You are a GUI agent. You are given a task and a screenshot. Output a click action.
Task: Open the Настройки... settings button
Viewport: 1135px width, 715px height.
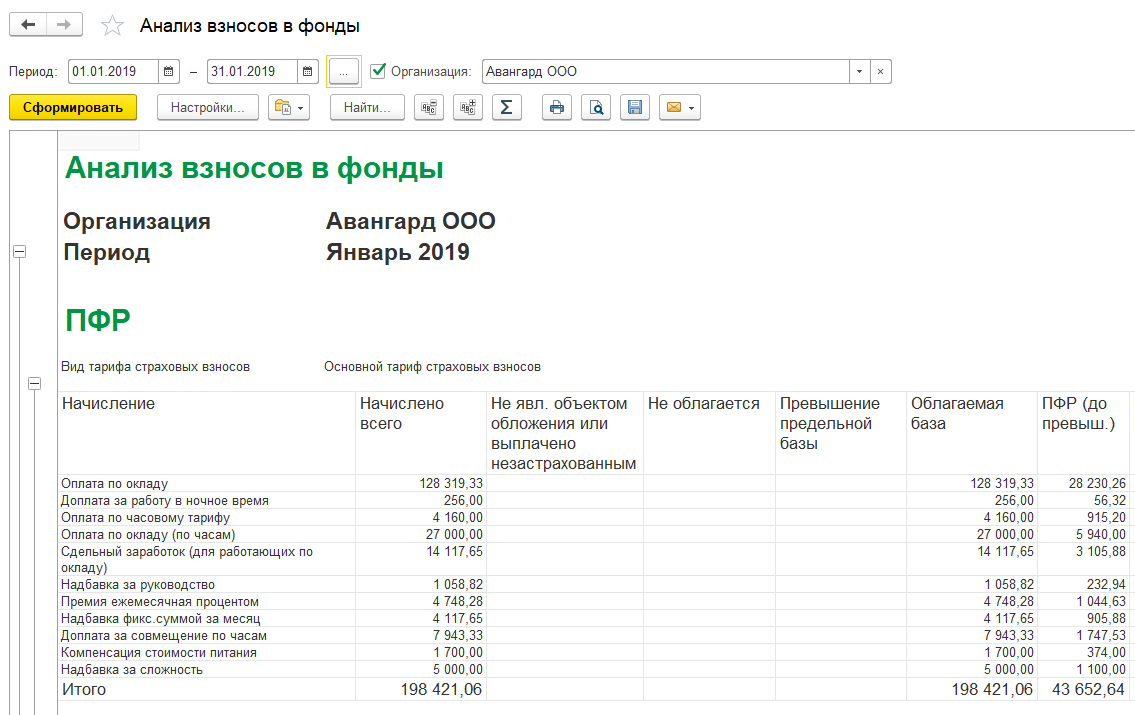(207, 108)
